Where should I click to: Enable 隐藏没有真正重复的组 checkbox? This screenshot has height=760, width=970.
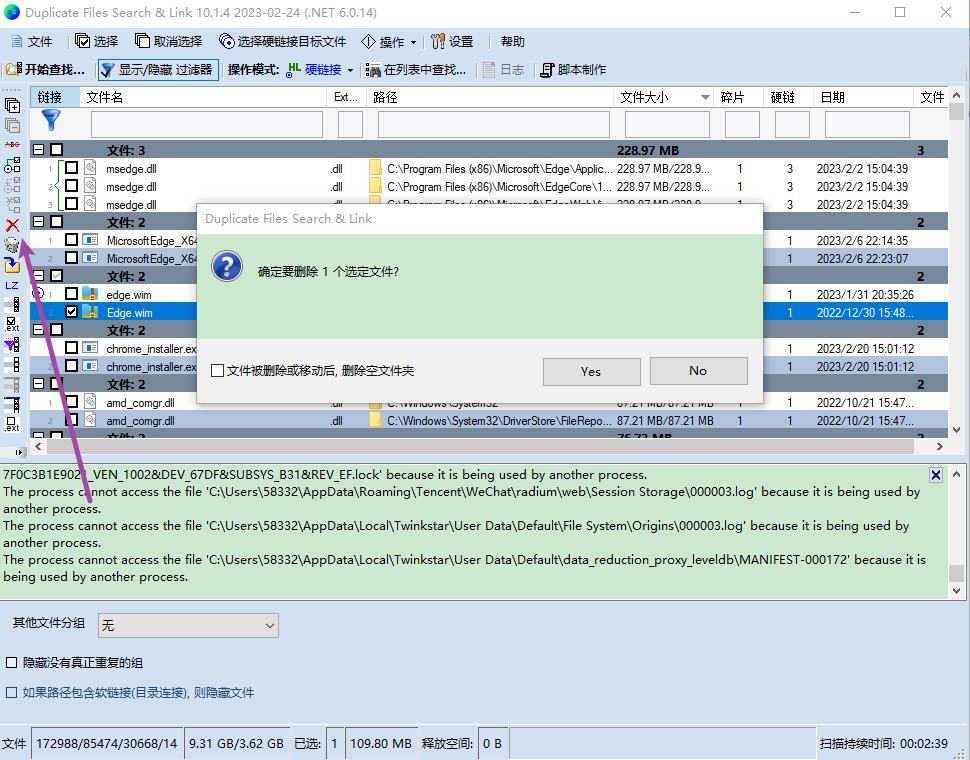11,662
